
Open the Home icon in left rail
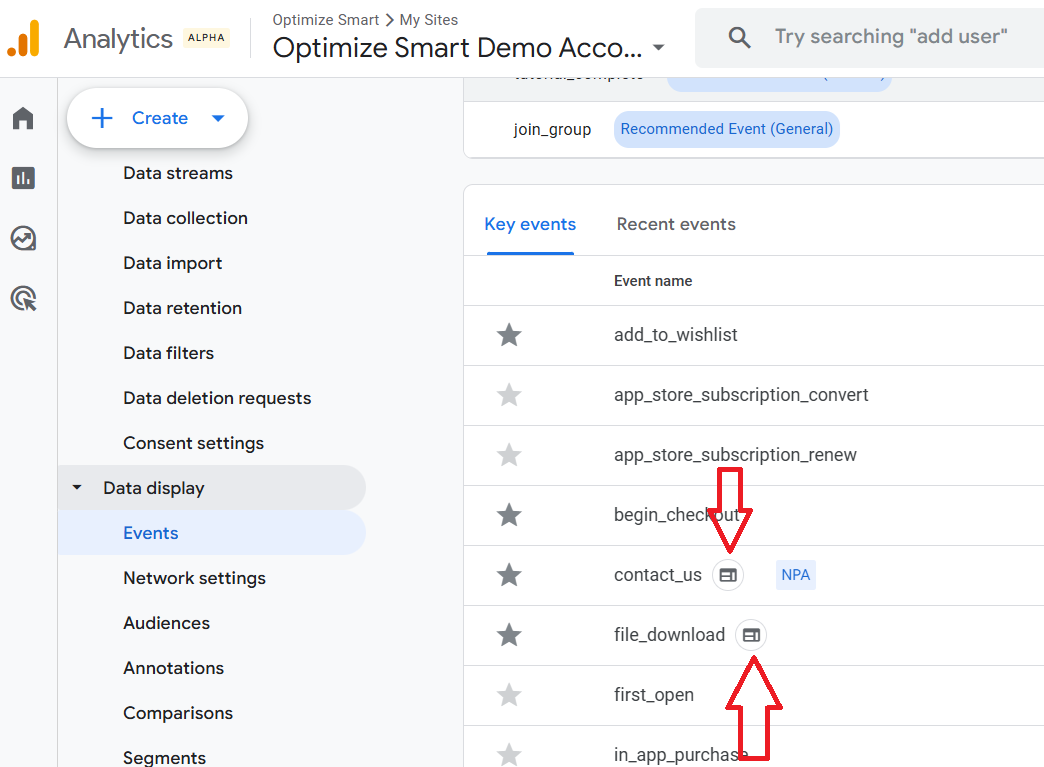[x=23, y=119]
